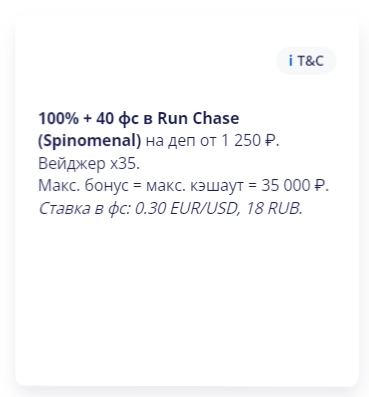This screenshot has width=369, height=397.
Task: Click the "1 250" minimum deposit amount
Action: 240,141
